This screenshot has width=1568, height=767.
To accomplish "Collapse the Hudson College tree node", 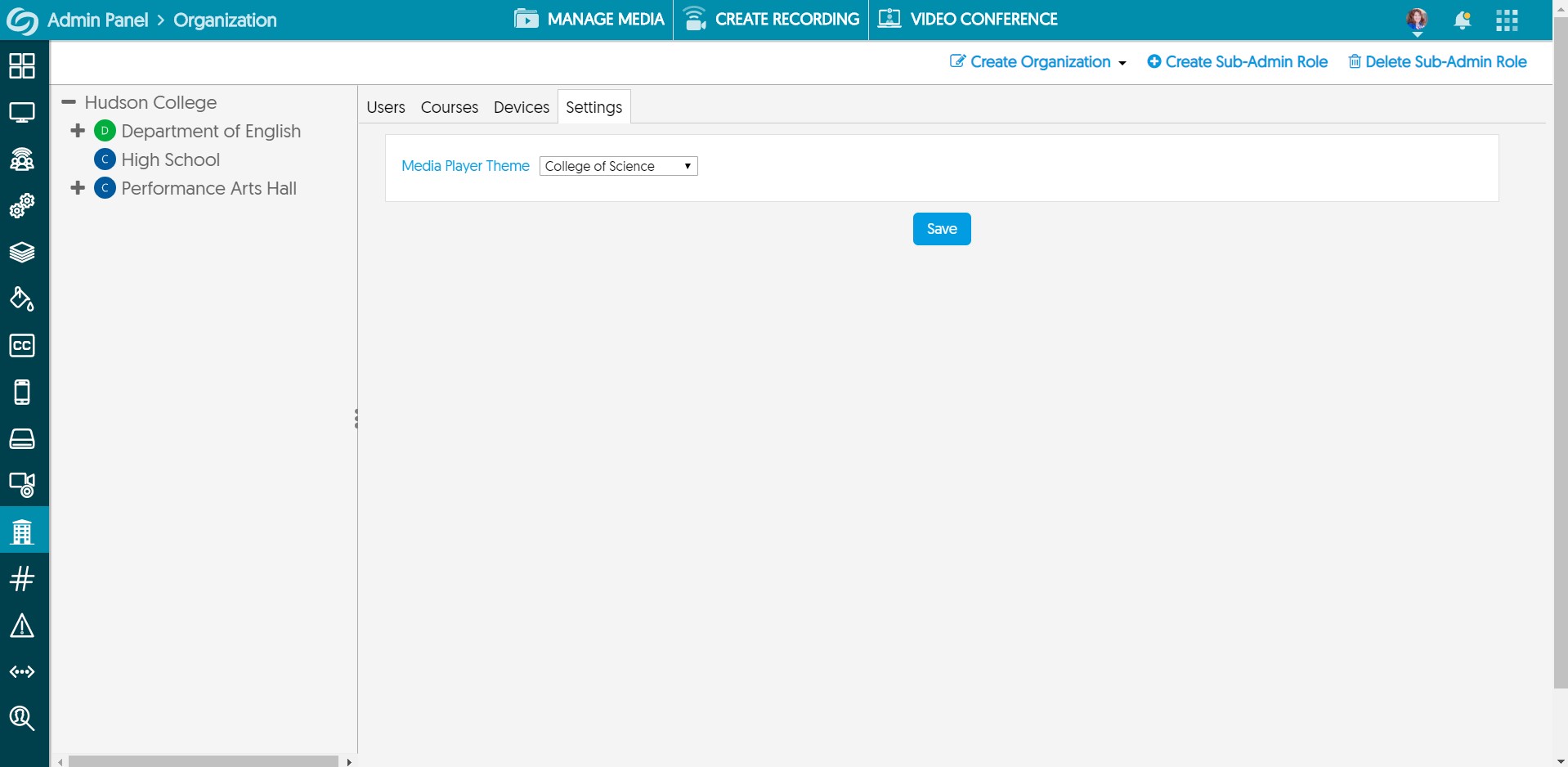I will coord(69,102).
